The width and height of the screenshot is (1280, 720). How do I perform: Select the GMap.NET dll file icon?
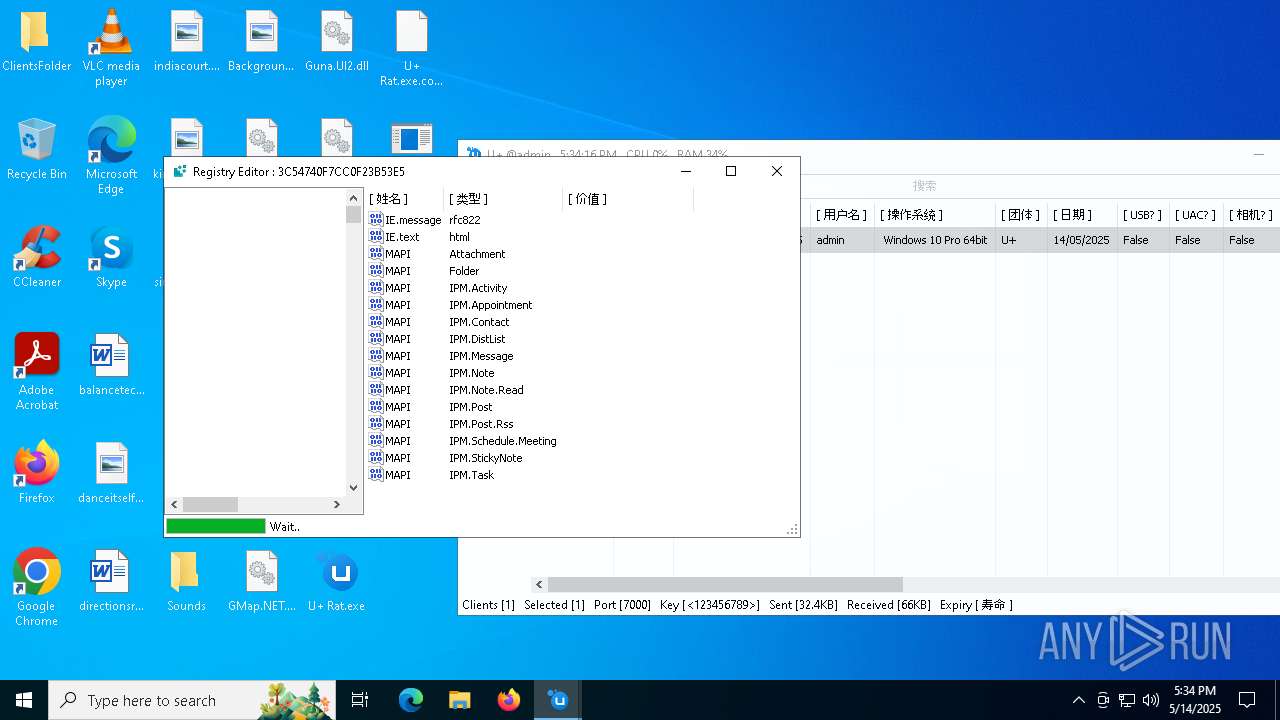261,582
